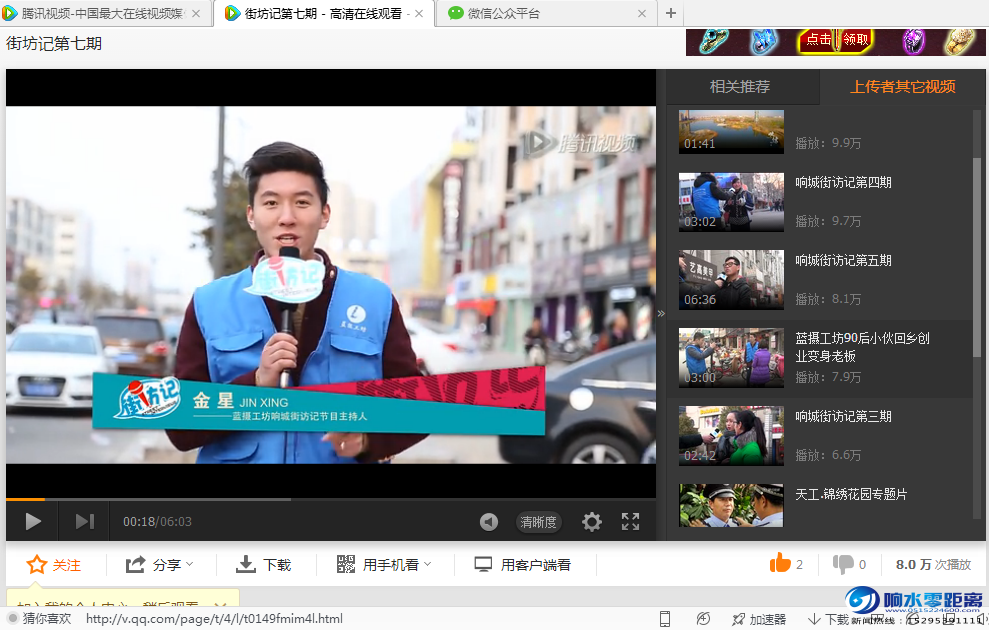Image resolution: width=989 pixels, height=630 pixels.
Task: Open 响城街访记第五期 video title
Action: (843, 260)
